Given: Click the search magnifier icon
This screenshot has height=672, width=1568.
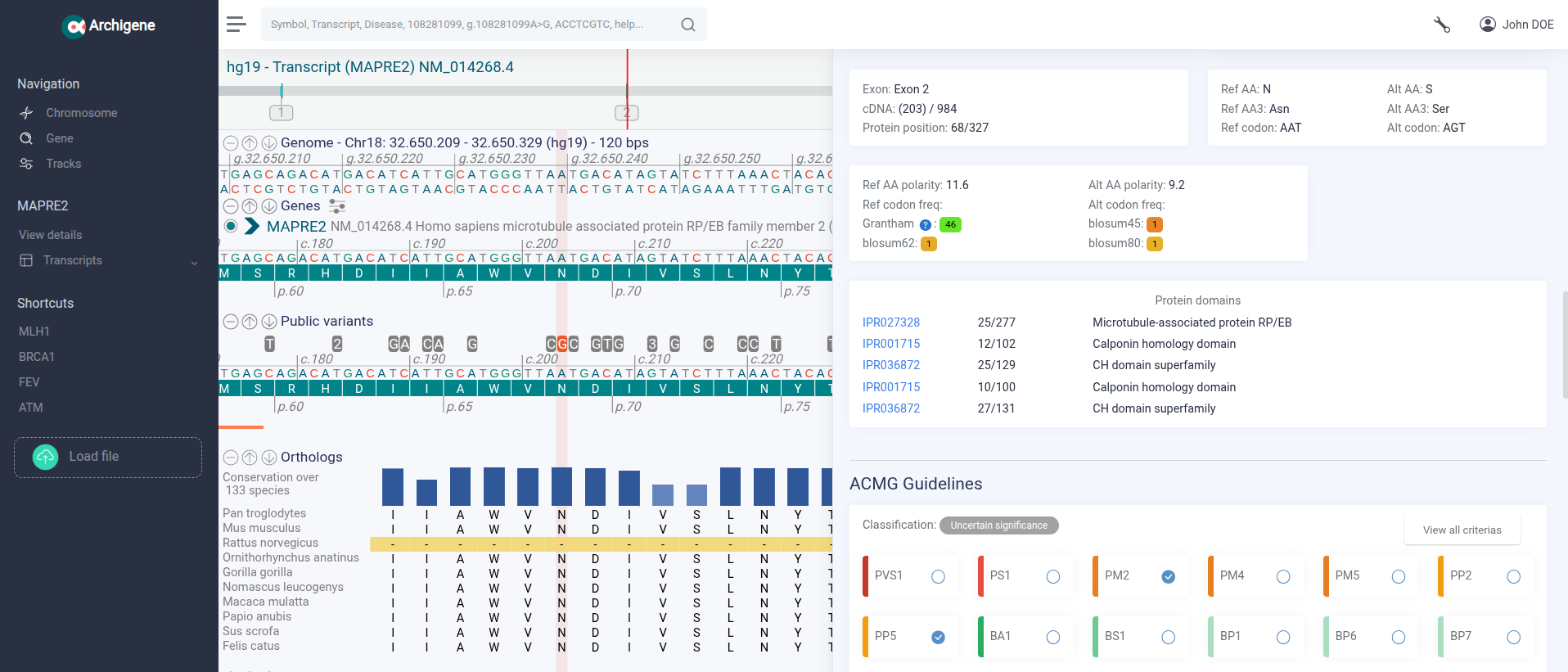Looking at the screenshot, I should point(688,25).
